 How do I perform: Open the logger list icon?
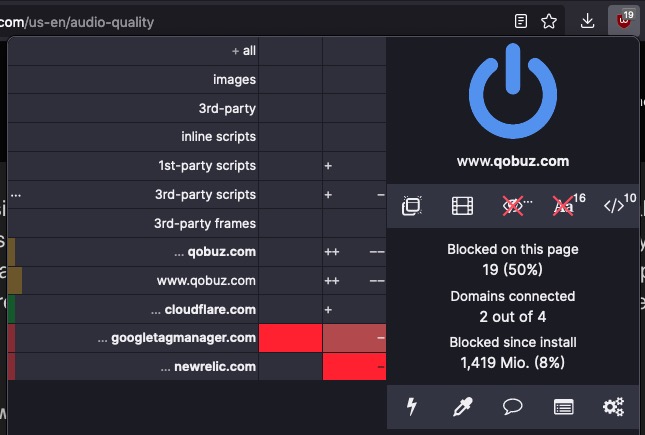coord(564,407)
